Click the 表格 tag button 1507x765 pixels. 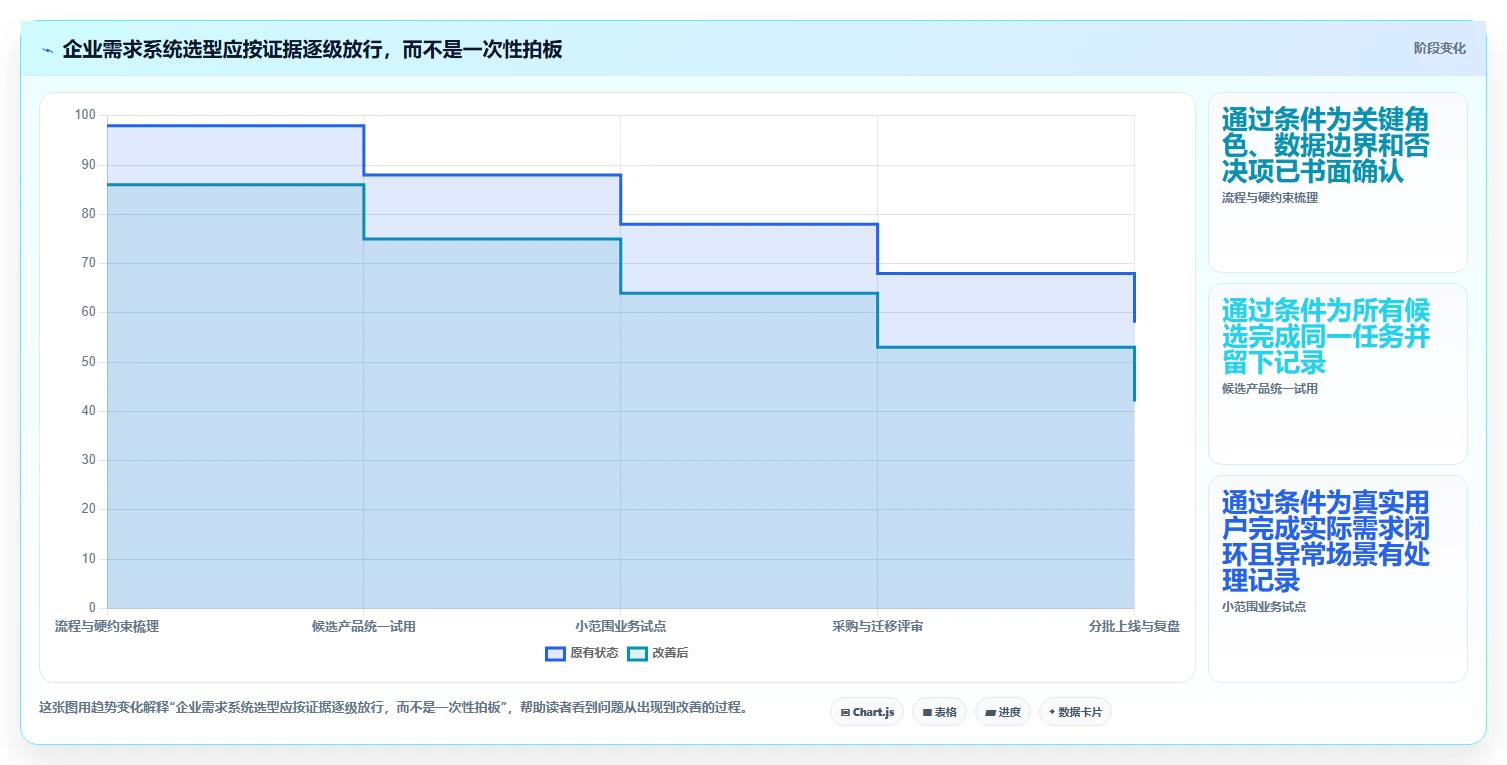point(939,712)
